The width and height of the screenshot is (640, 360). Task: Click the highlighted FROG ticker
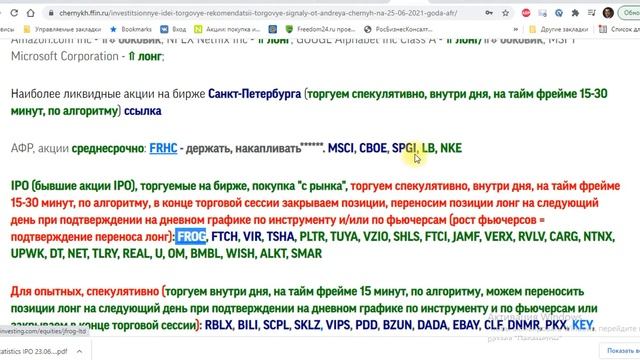click(x=191, y=237)
